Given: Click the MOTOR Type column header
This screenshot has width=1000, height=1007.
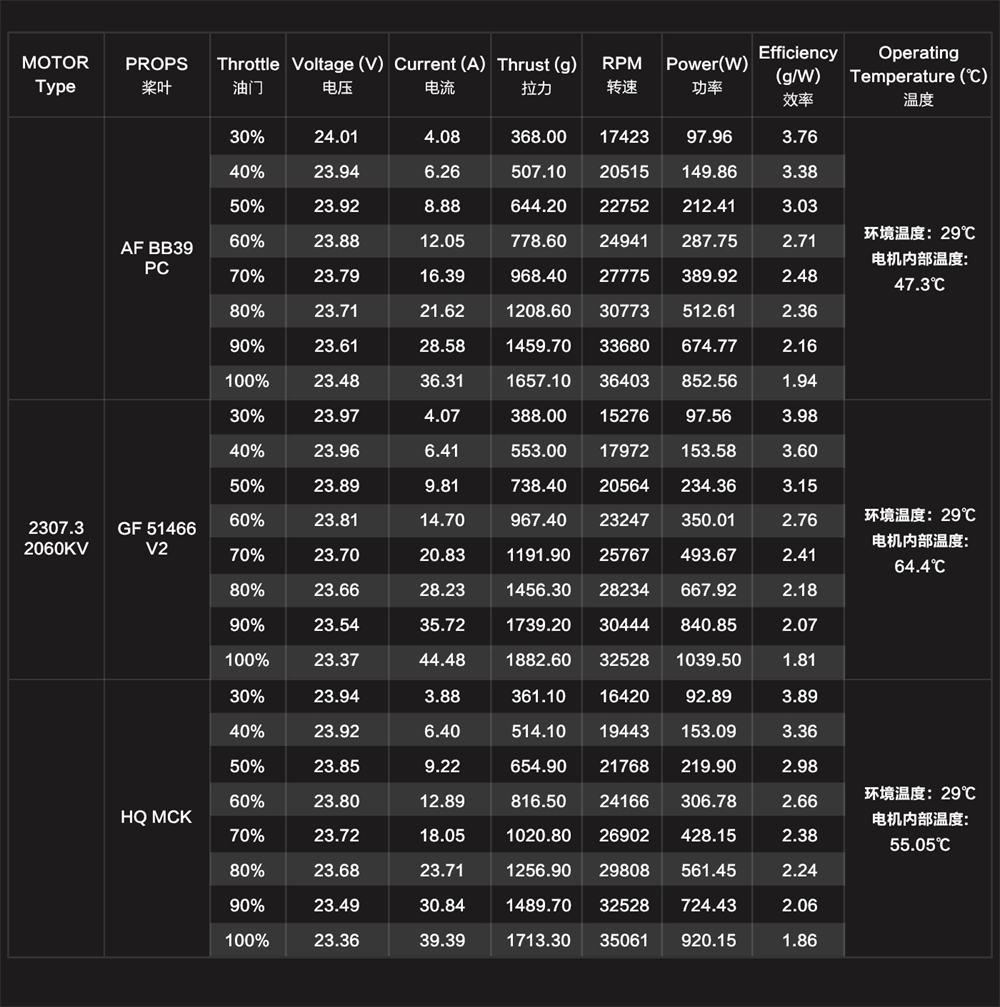Looking at the screenshot, I should tap(55, 74).
